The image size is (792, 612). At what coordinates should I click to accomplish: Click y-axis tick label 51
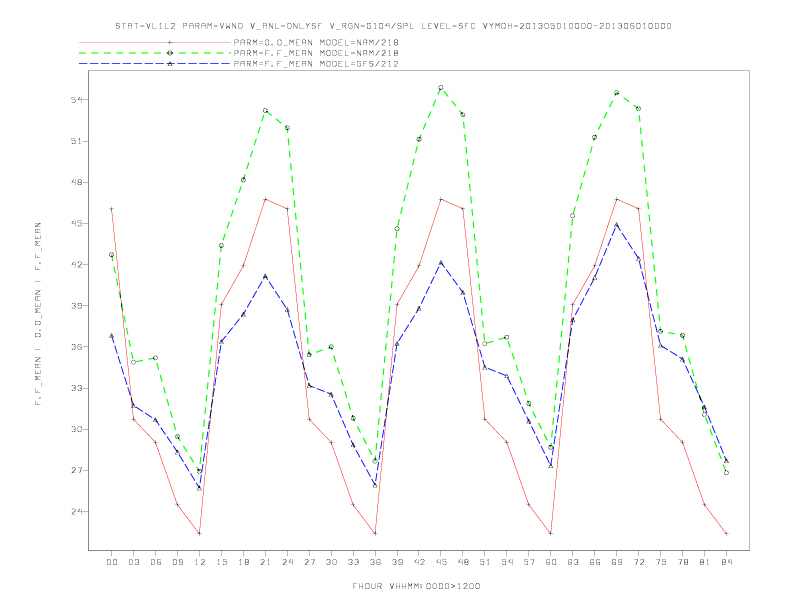(x=76, y=141)
